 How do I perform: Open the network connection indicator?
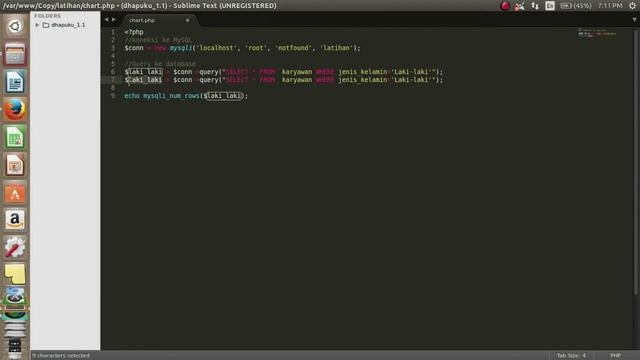(535, 6)
